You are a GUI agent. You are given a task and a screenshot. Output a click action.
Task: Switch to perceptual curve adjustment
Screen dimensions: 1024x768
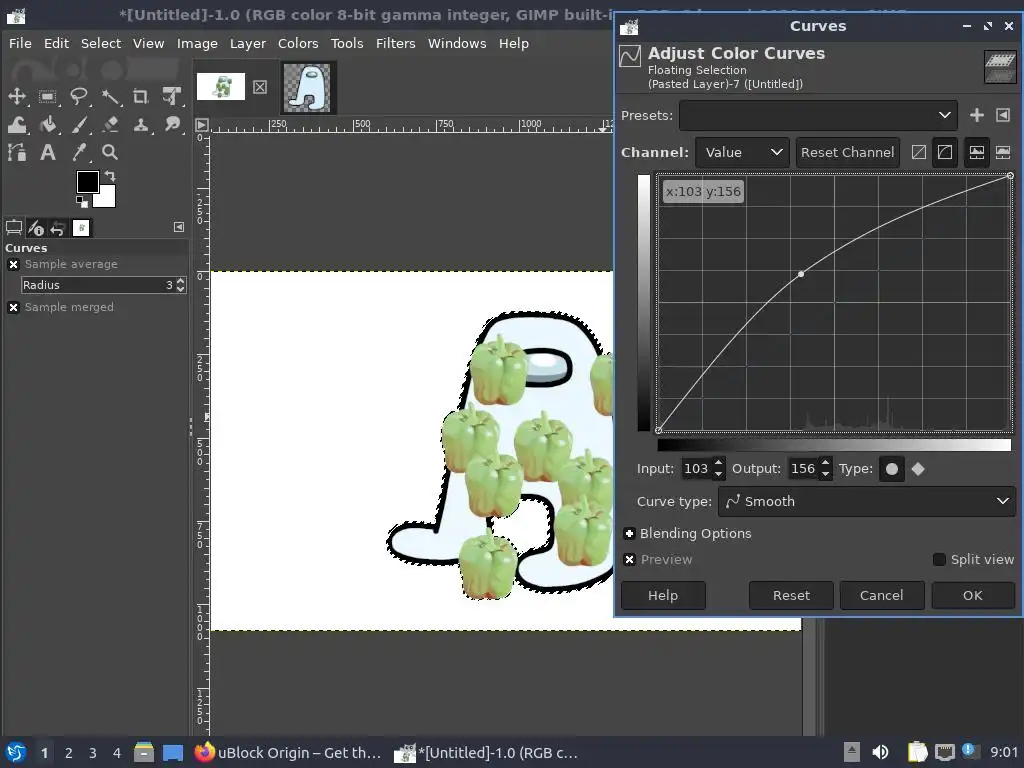945,152
